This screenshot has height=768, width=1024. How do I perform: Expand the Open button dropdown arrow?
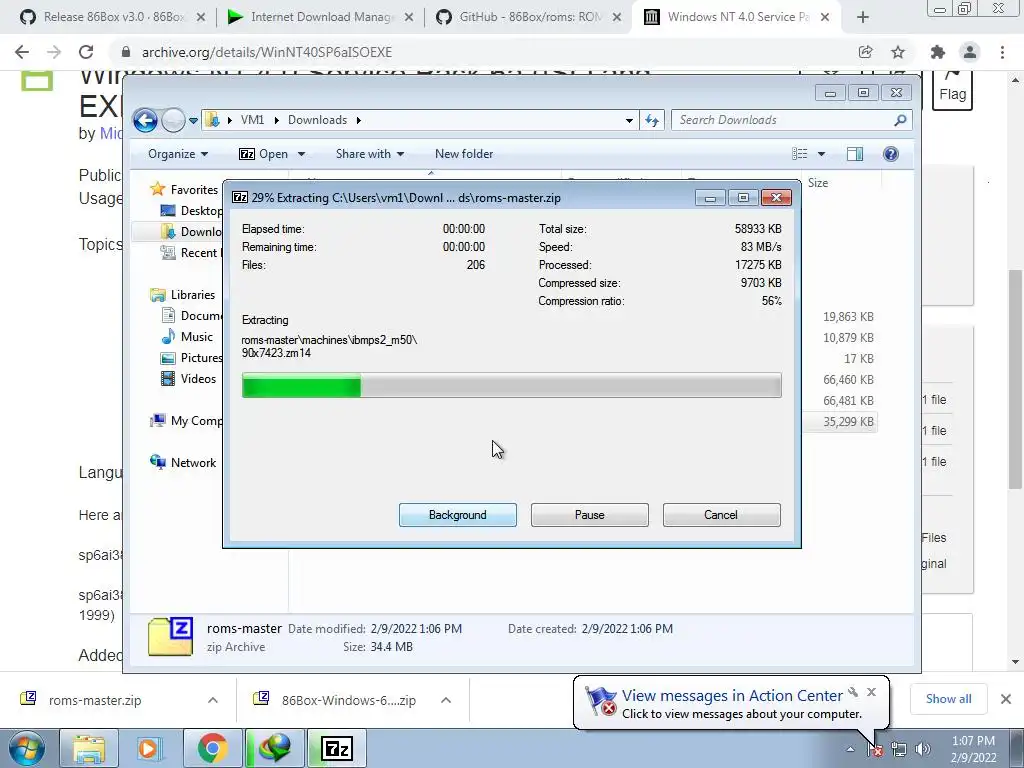(301, 154)
